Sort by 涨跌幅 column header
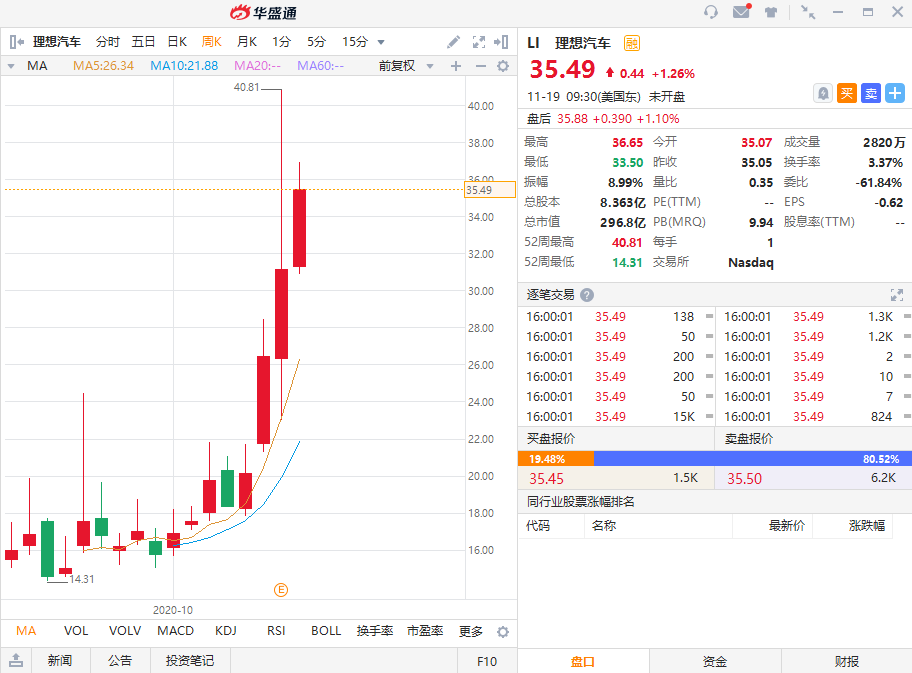 [x=867, y=526]
